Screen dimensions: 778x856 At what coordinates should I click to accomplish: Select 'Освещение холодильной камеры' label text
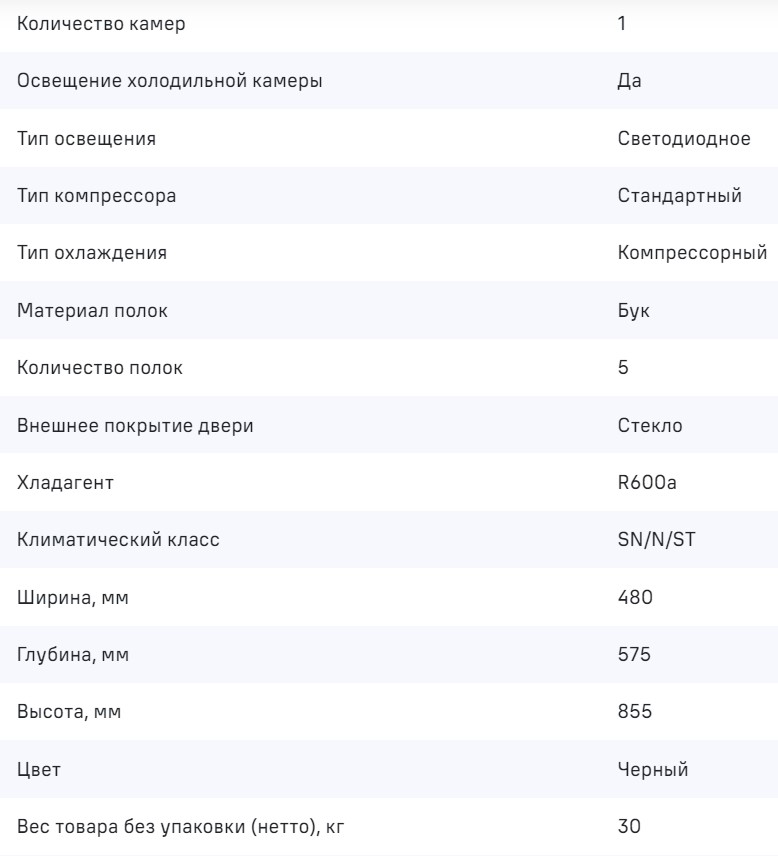click(x=170, y=81)
